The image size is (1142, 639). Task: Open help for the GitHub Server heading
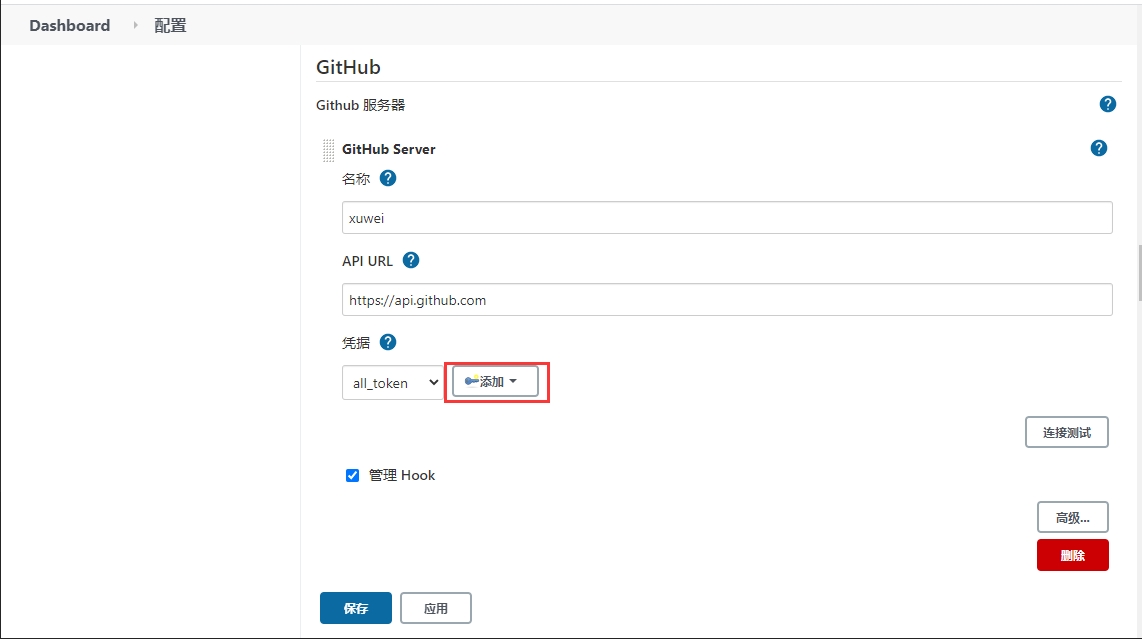[x=1098, y=148]
